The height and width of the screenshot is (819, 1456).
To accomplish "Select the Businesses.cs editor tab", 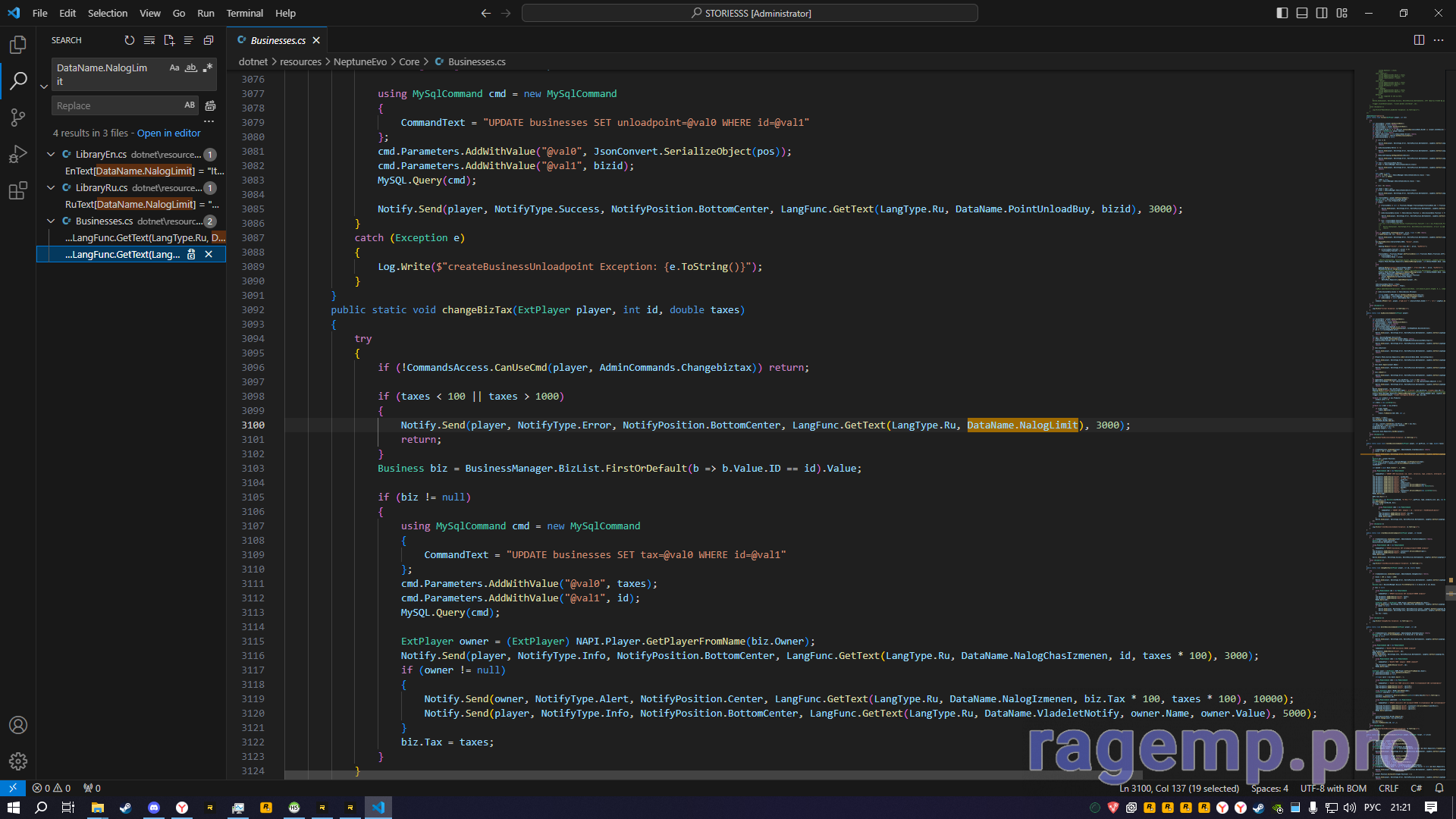I will pos(278,40).
